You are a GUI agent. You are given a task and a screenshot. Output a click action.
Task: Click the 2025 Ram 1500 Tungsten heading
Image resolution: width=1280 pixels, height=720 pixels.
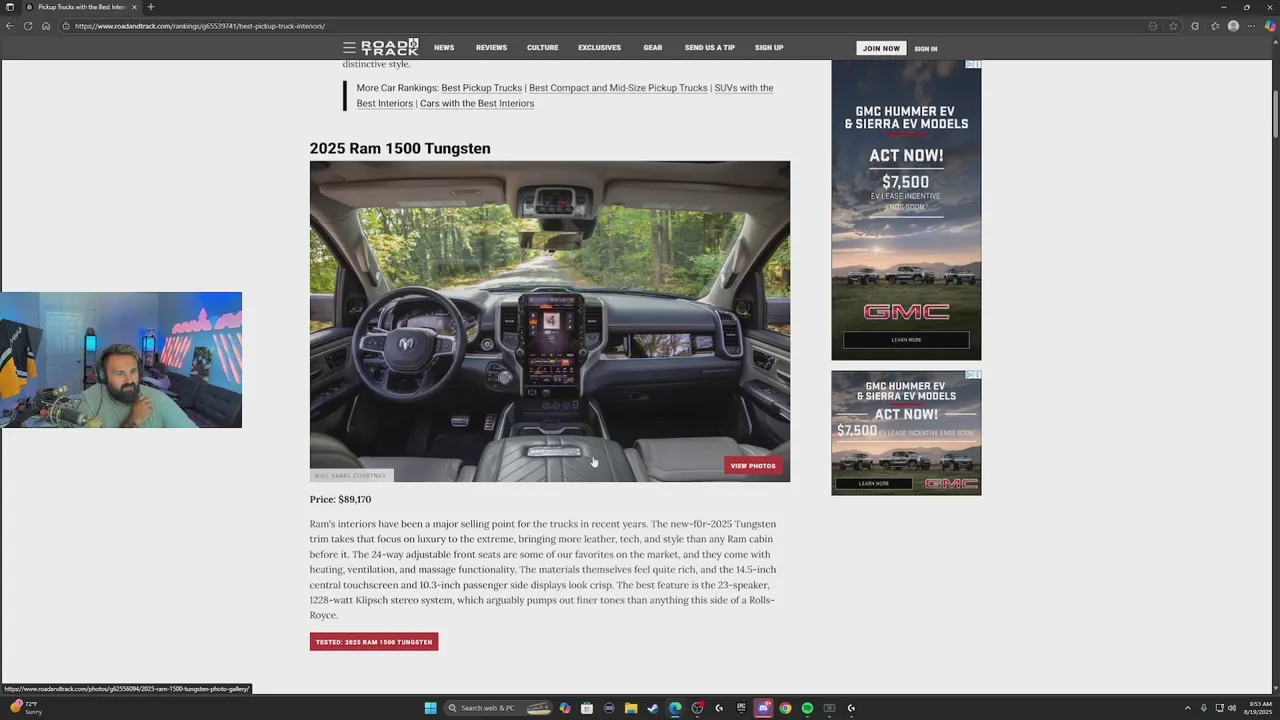click(400, 148)
